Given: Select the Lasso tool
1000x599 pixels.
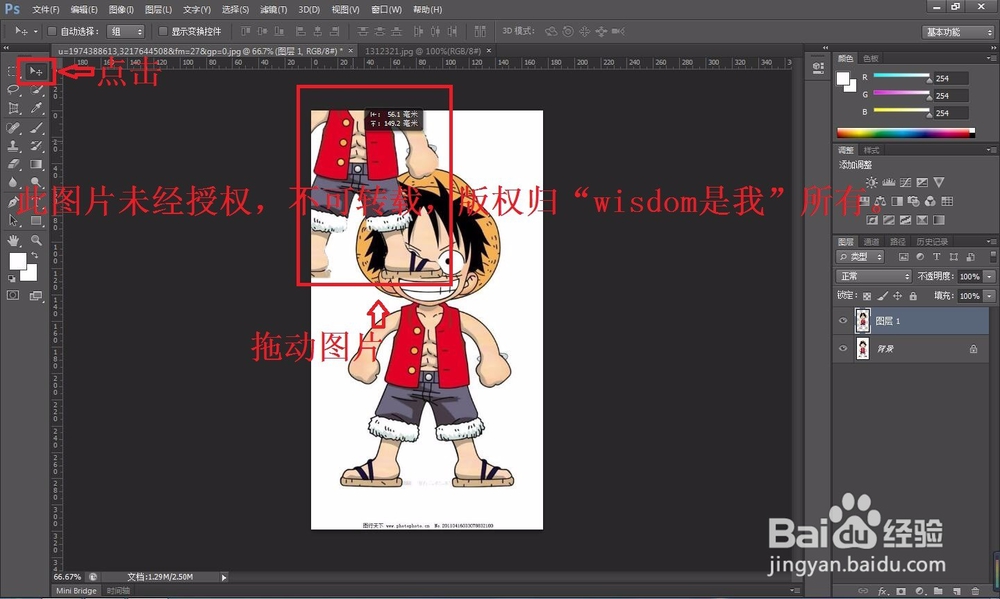Looking at the screenshot, I should [x=11, y=89].
